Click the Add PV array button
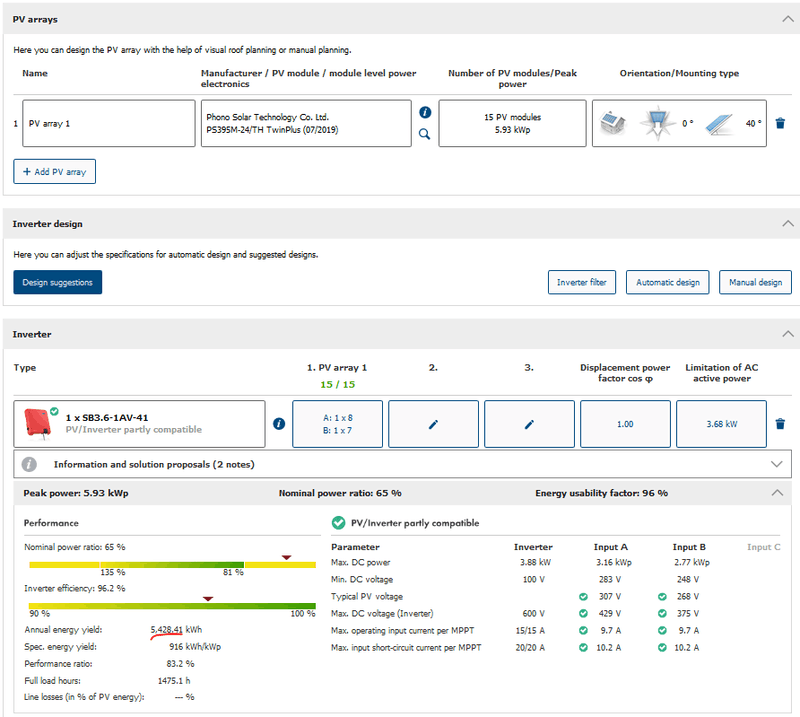Viewport: 800px width, 717px height. tap(54, 172)
